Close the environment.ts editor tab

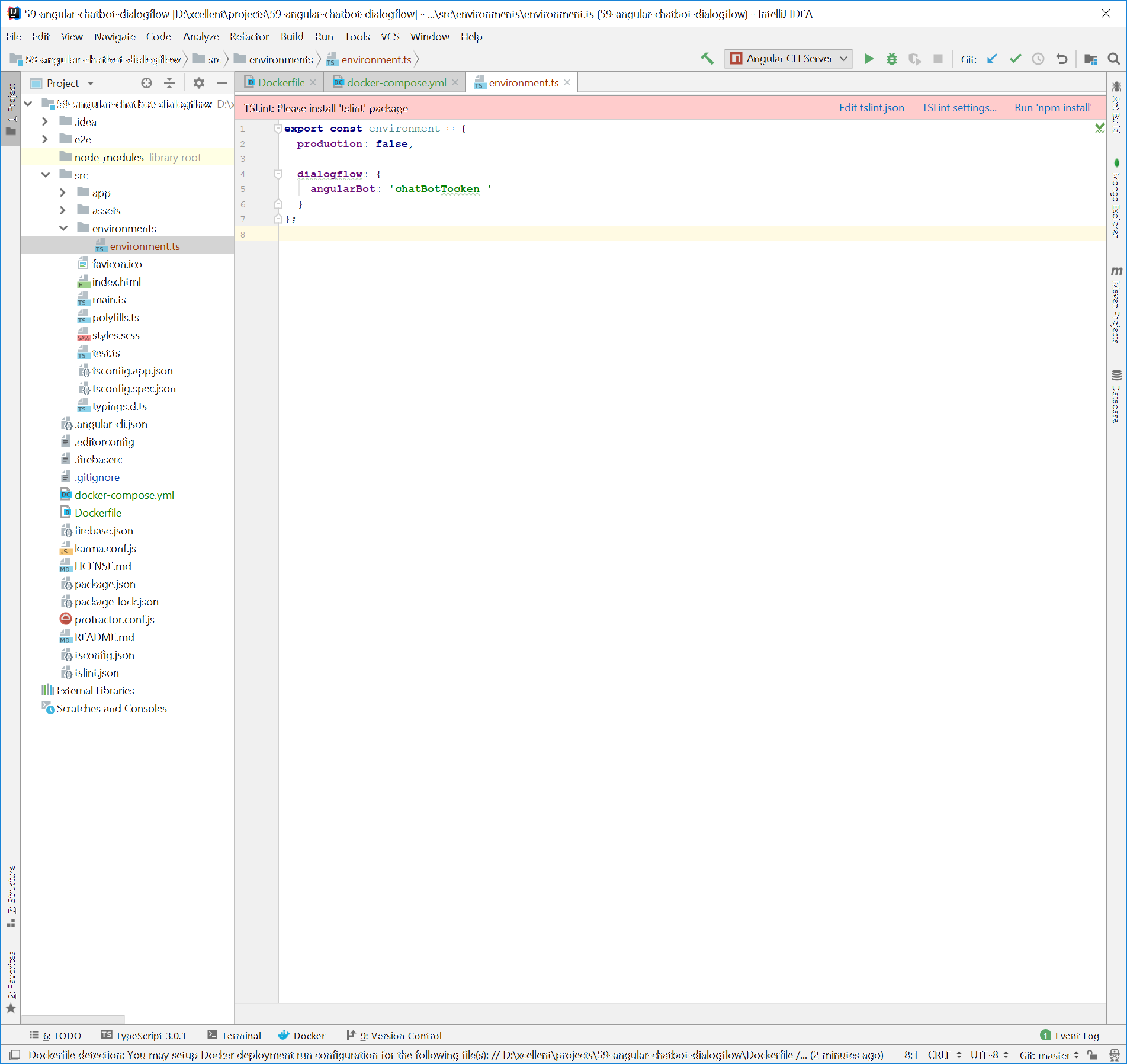(x=567, y=82)
